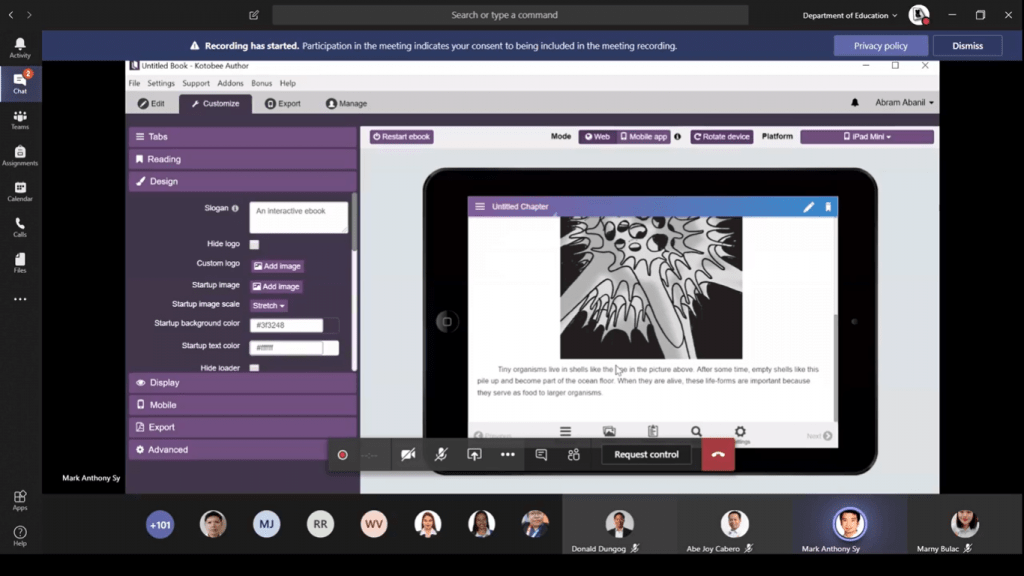The image size is (1024, 576).
Task: Click the search or command box
Action: [510, 14]
